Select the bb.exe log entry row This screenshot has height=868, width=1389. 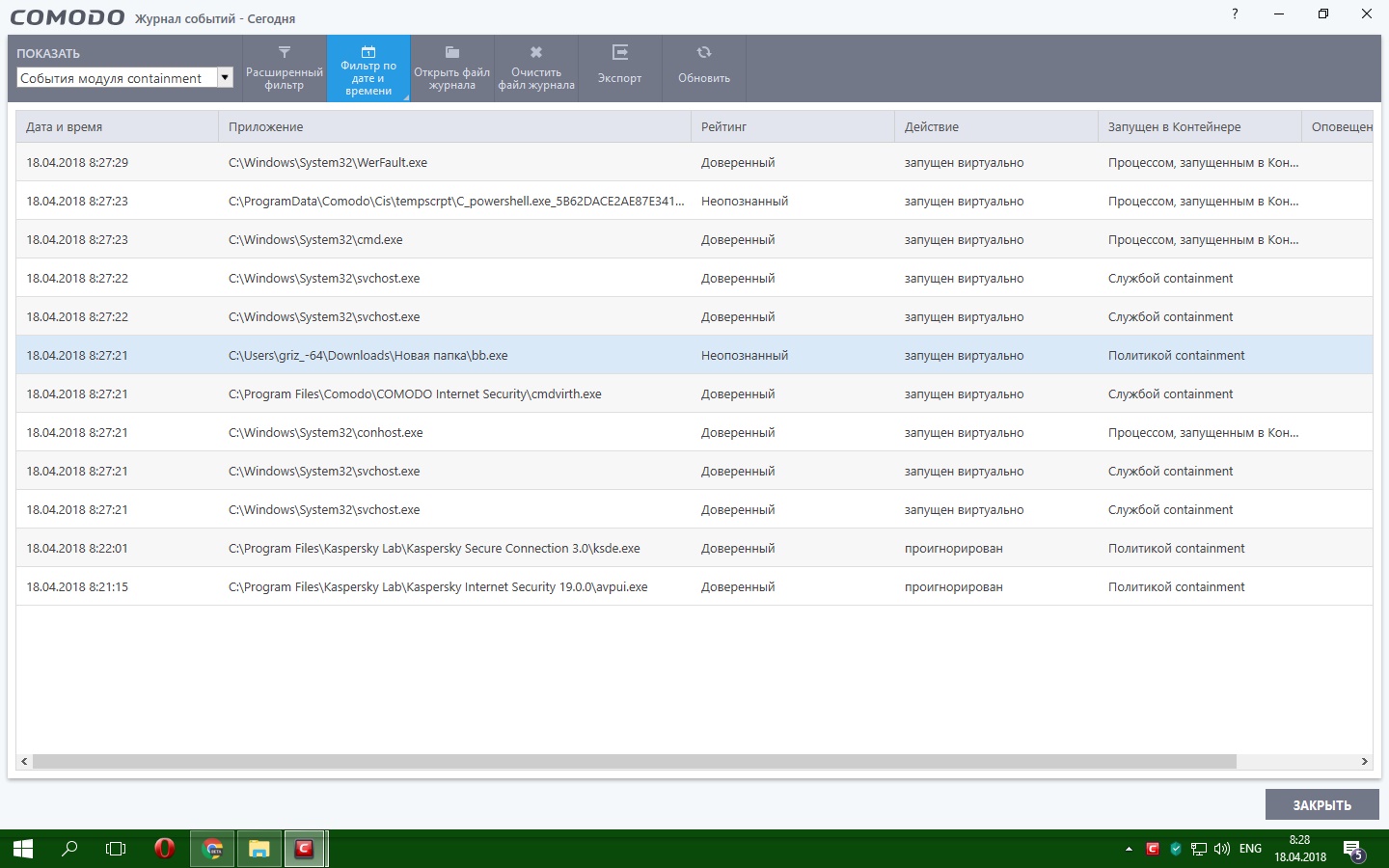pos(368,355)
